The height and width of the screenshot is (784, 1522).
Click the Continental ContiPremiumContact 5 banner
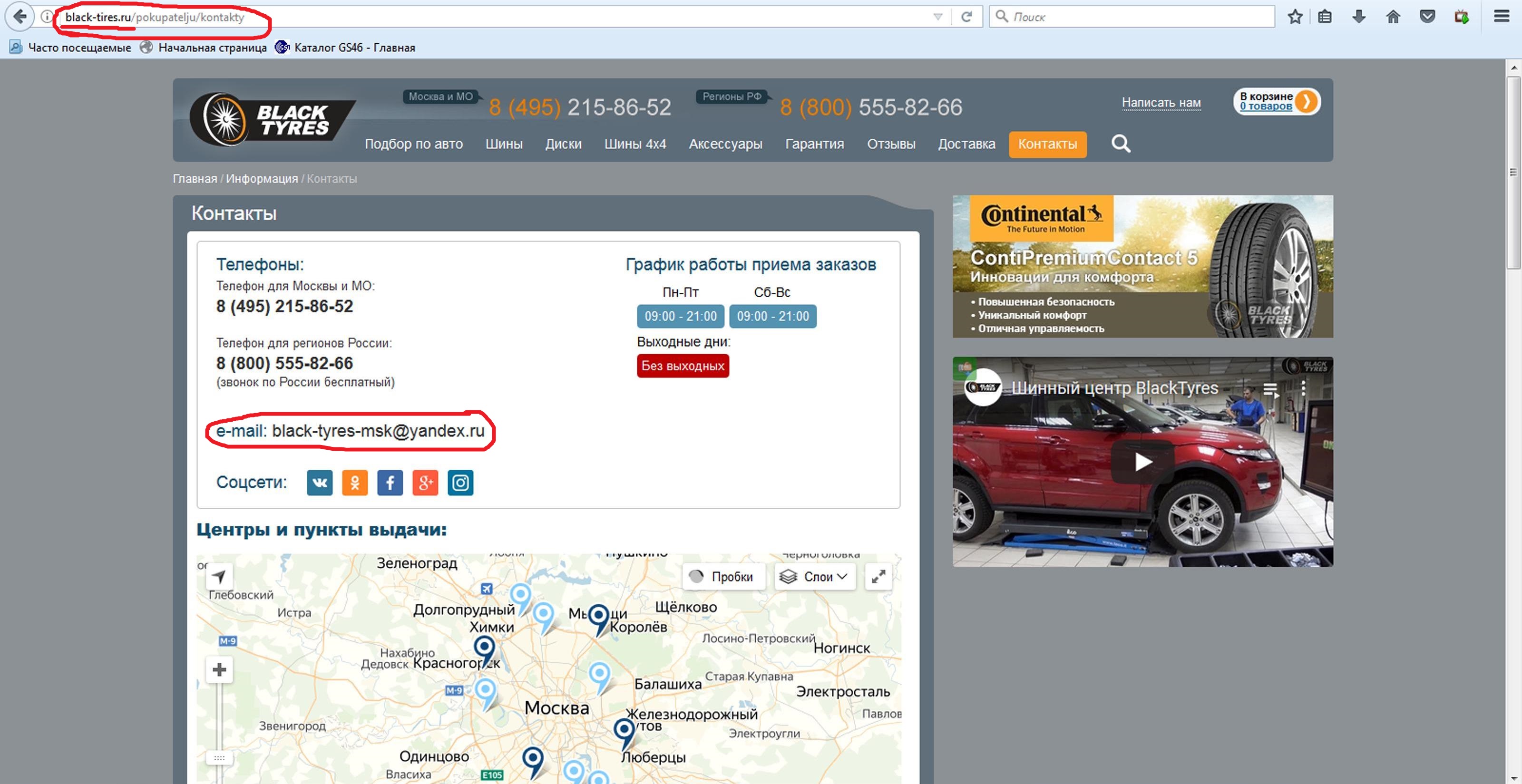coord(1142,266)
